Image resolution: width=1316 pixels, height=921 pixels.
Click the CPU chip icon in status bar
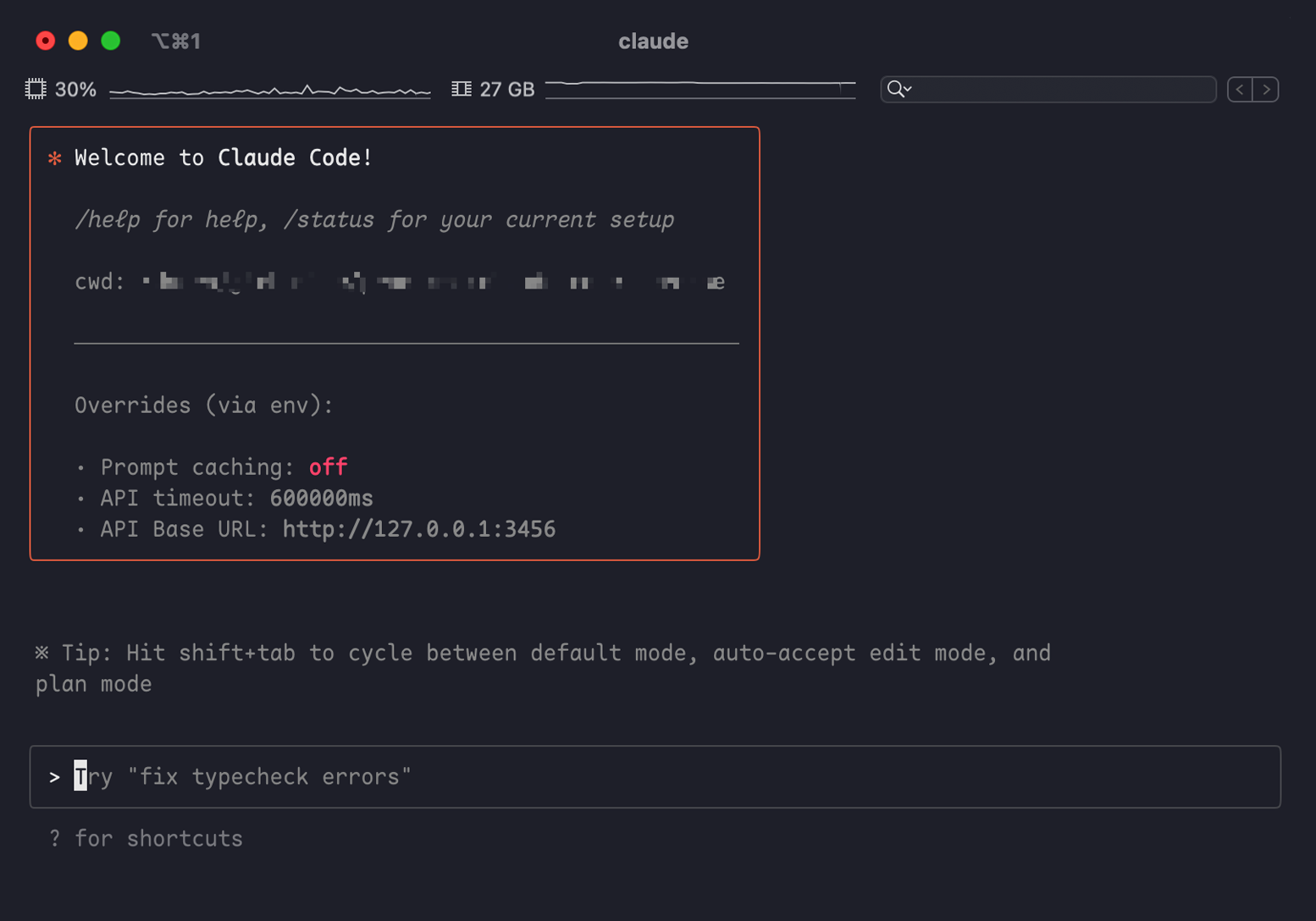tap(36, 89)
